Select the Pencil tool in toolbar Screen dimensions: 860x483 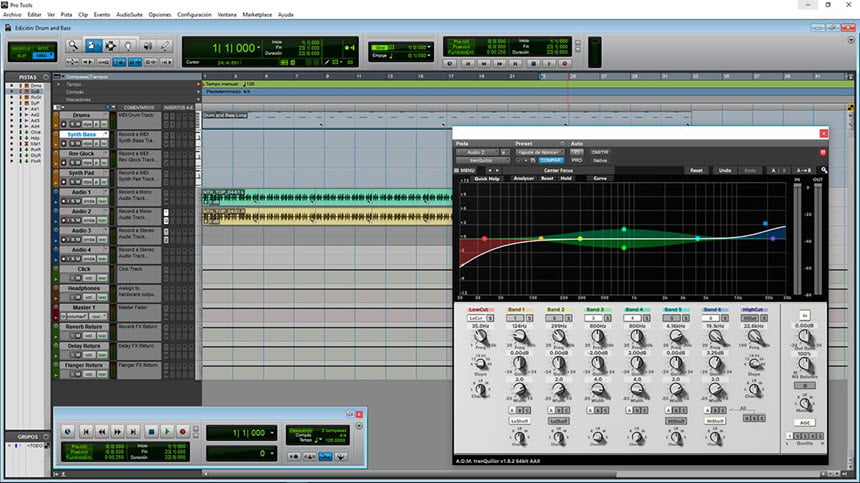(165, 46)
